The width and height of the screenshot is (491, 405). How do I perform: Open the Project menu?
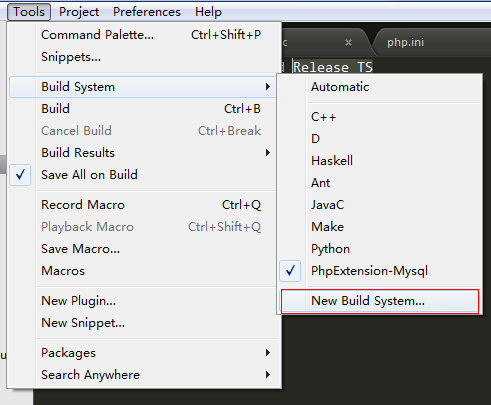click(x=79, y=12)
